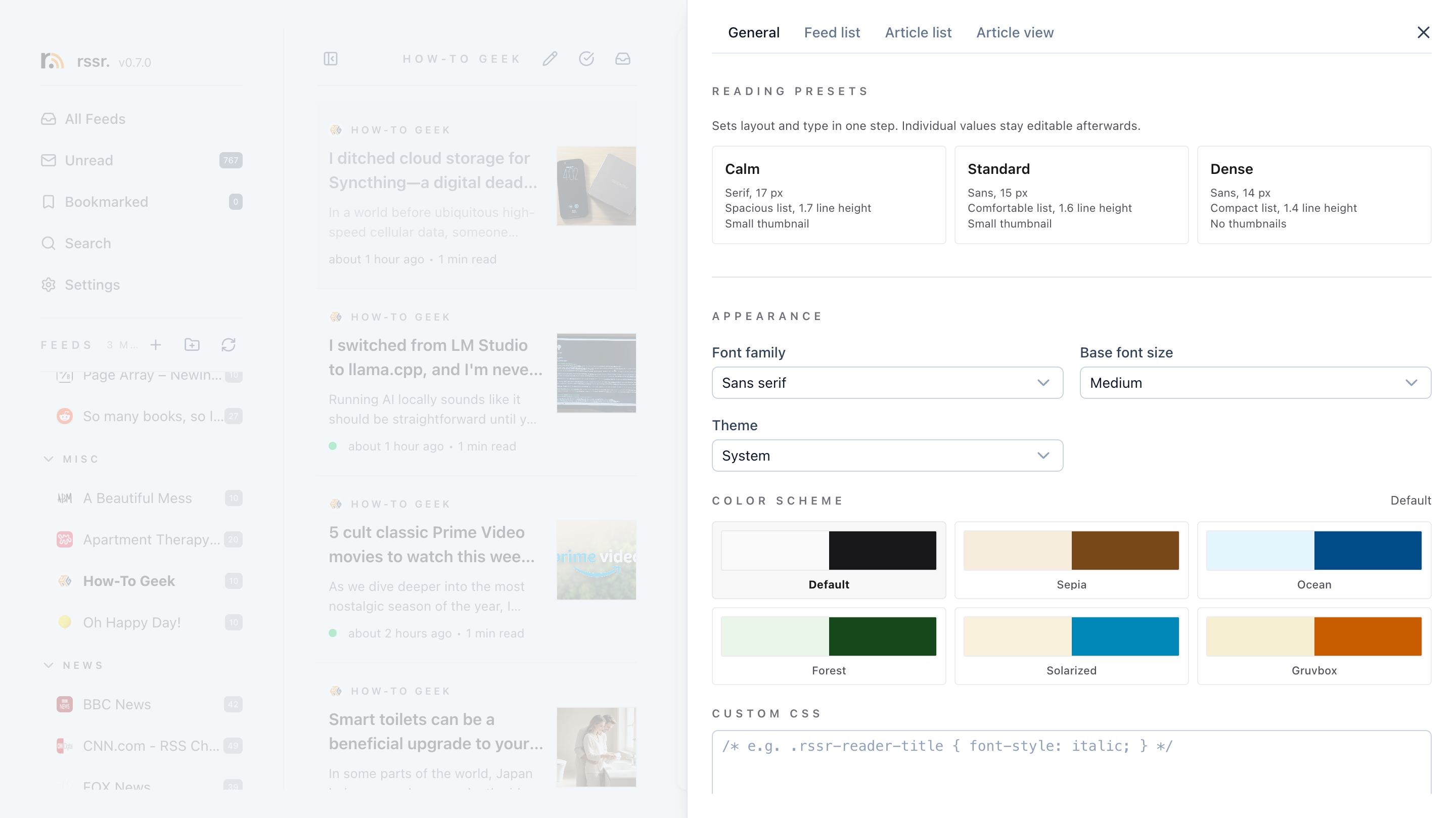Screen dimensions: 1456x818
Task: Click BBC News feed icon
Action: [x=65, y=704]
